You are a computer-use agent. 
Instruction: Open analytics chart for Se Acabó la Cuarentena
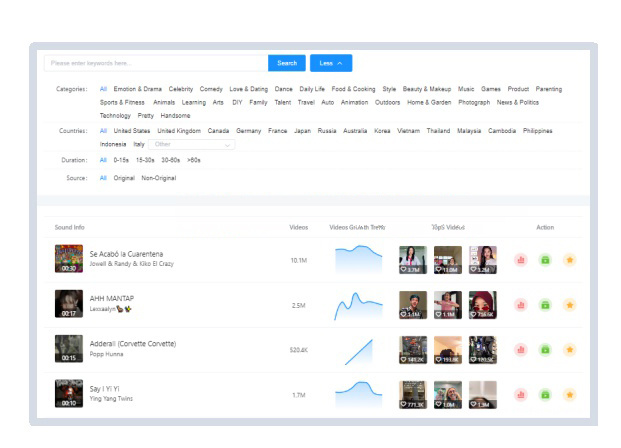click(521, 260)
